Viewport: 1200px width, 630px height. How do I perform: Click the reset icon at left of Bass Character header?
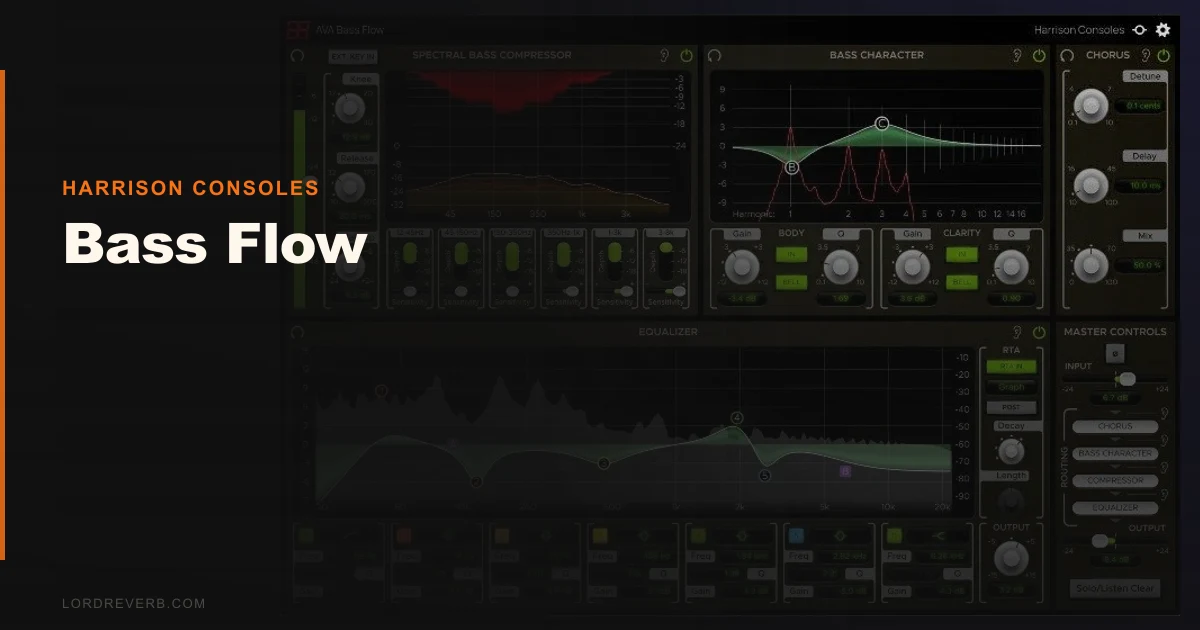pos(714,56)
